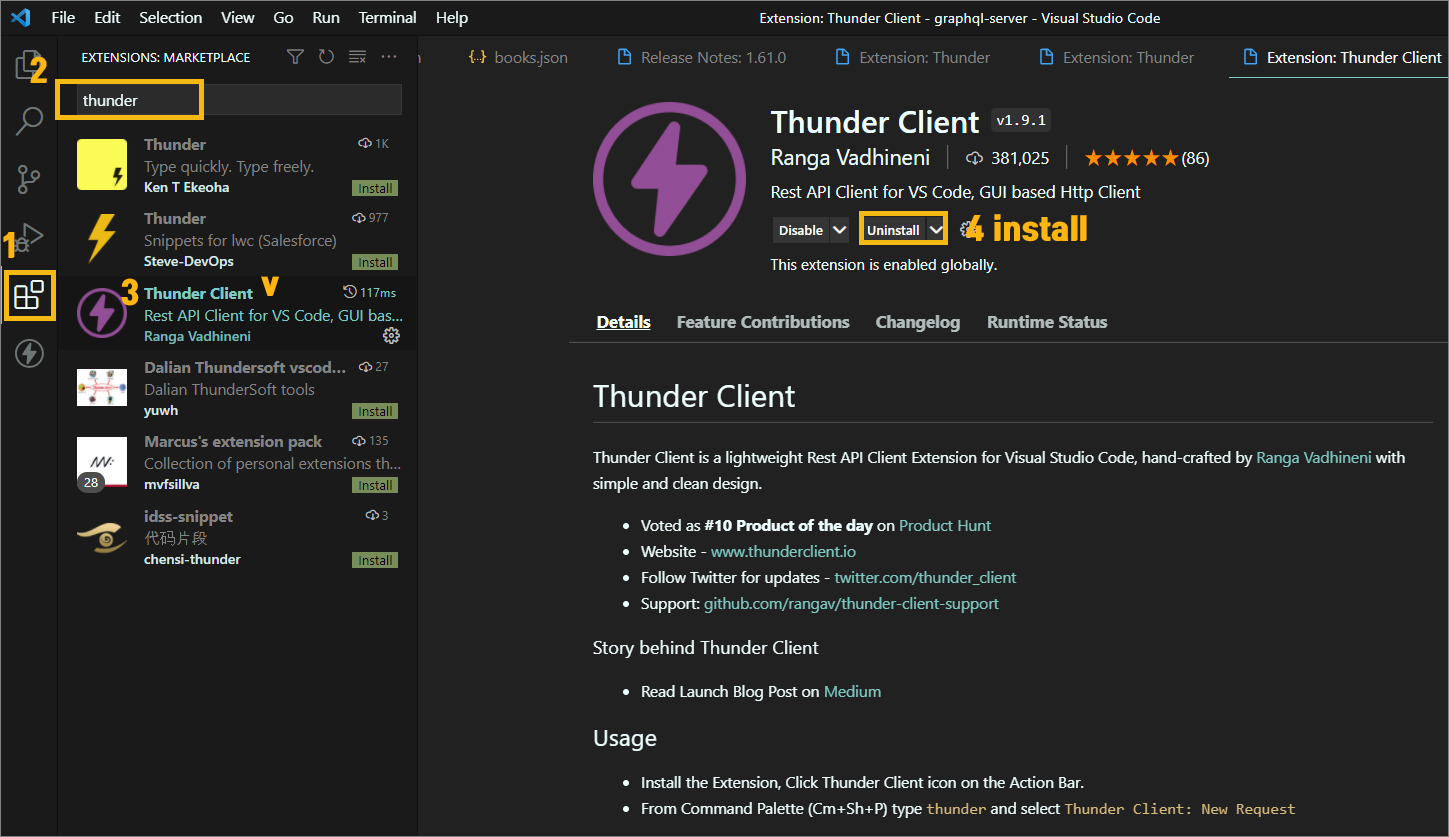The width and height of the screenshot is (1449, 837).
Task: Open the File menu
Action: 63,17
